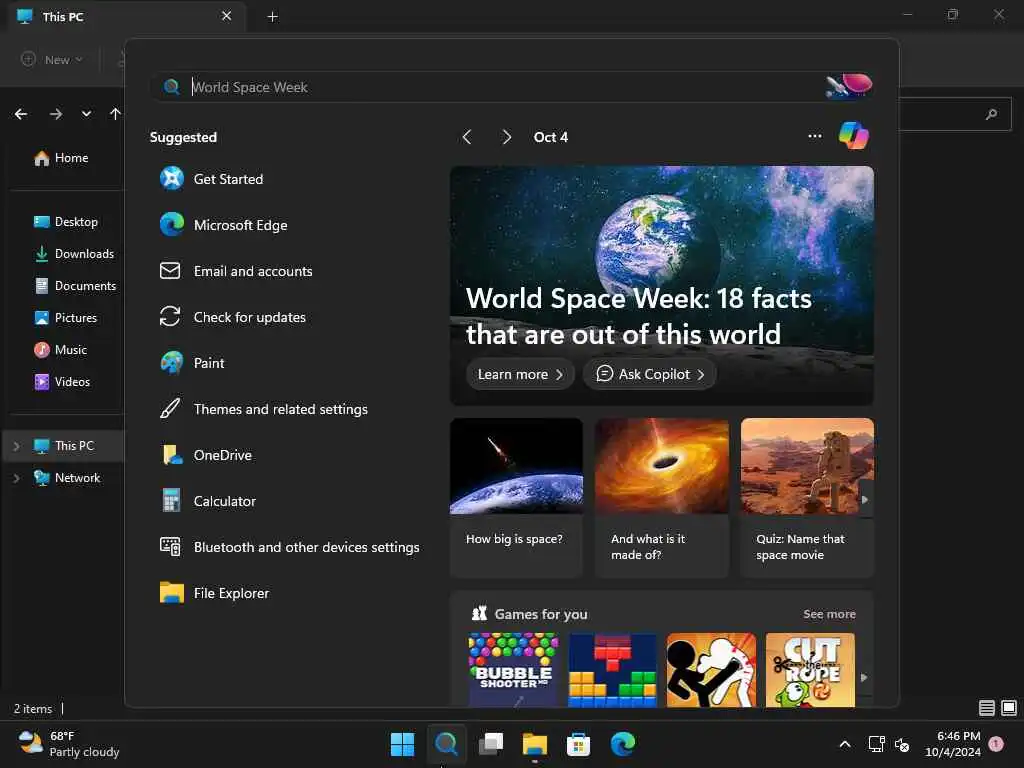Open Themes and related settings
Image resolution: width=1024 pixels, height=768 pixels.
coord(263,409)
